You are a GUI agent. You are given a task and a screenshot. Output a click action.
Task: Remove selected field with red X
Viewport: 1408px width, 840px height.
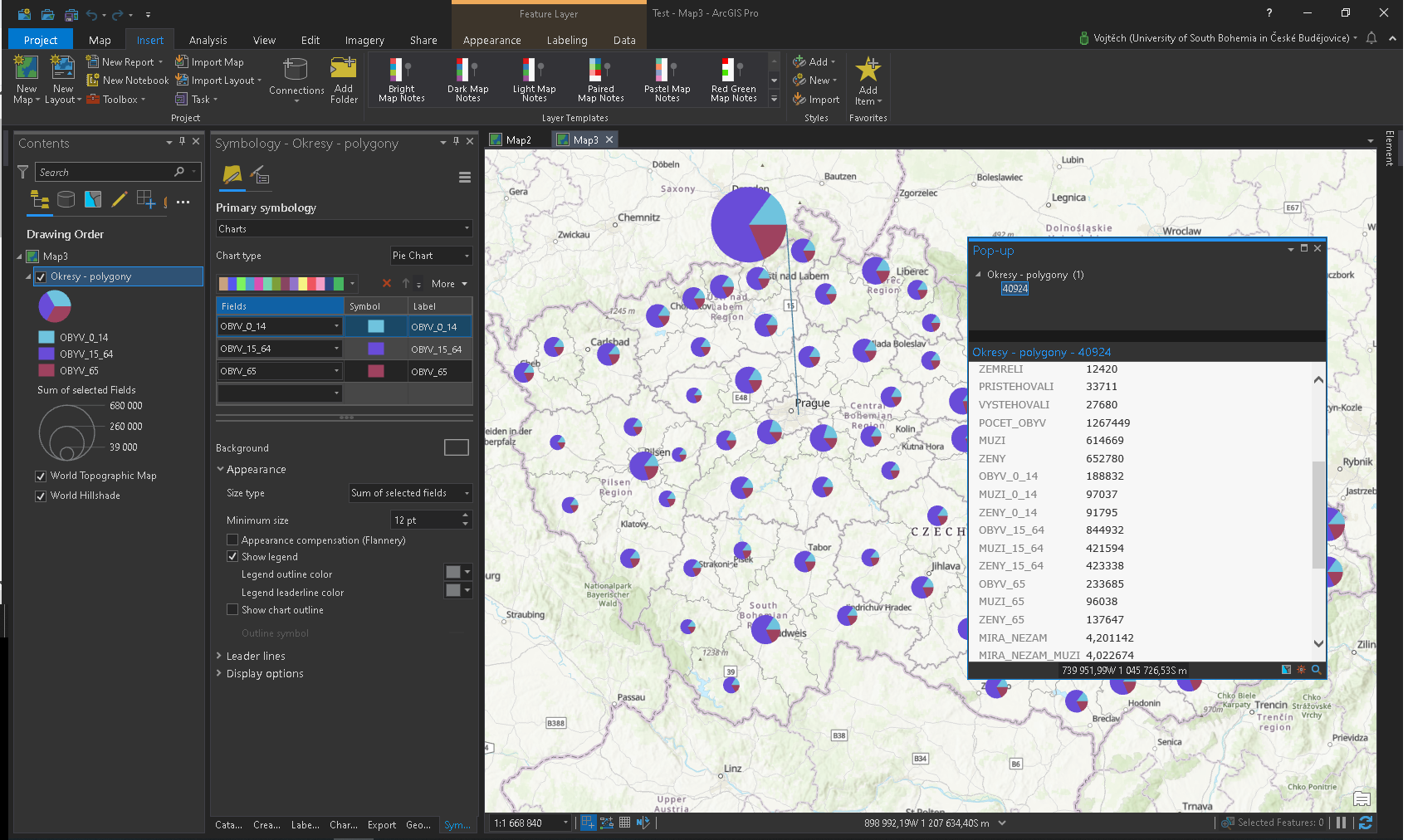387,284
